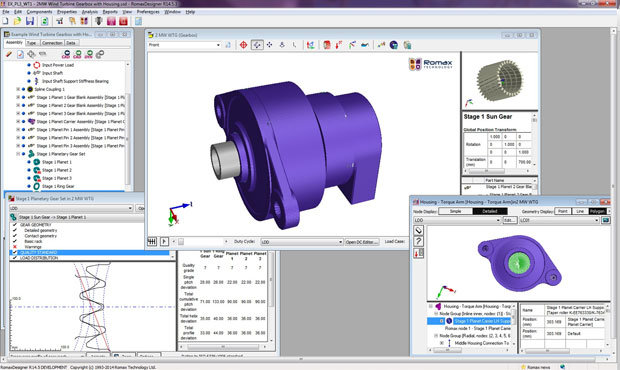Screen dimensions: 620x370
Task: Switch geometry display to Line
Action: 580,211
